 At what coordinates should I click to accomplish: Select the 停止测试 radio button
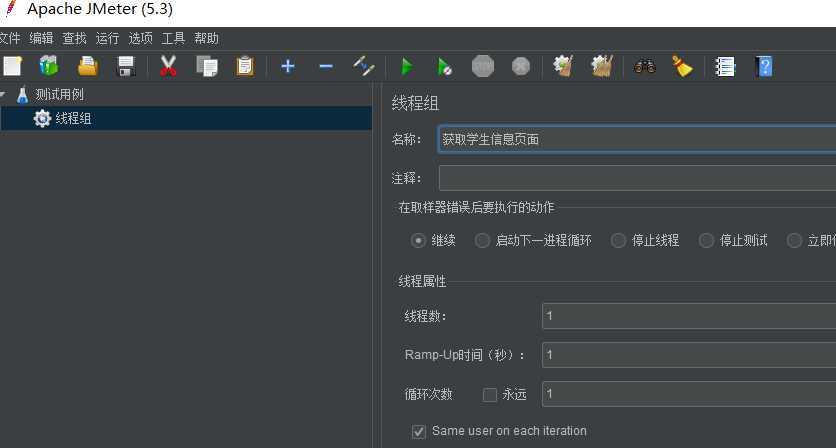point(706,241)
